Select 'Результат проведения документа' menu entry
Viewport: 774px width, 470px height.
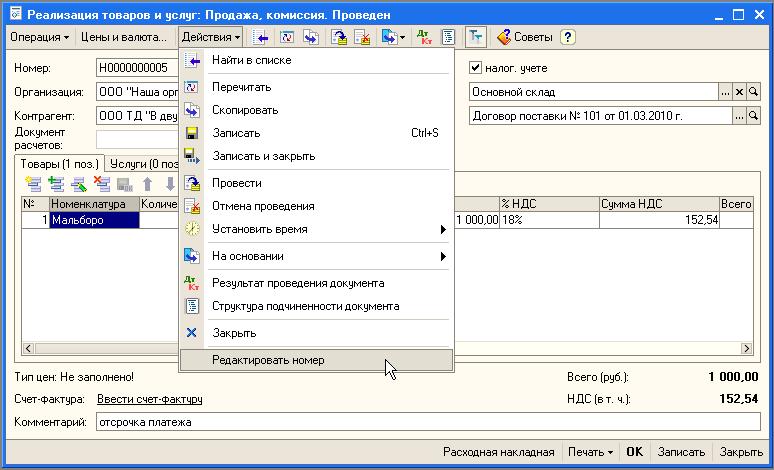[x=316, y=283]
